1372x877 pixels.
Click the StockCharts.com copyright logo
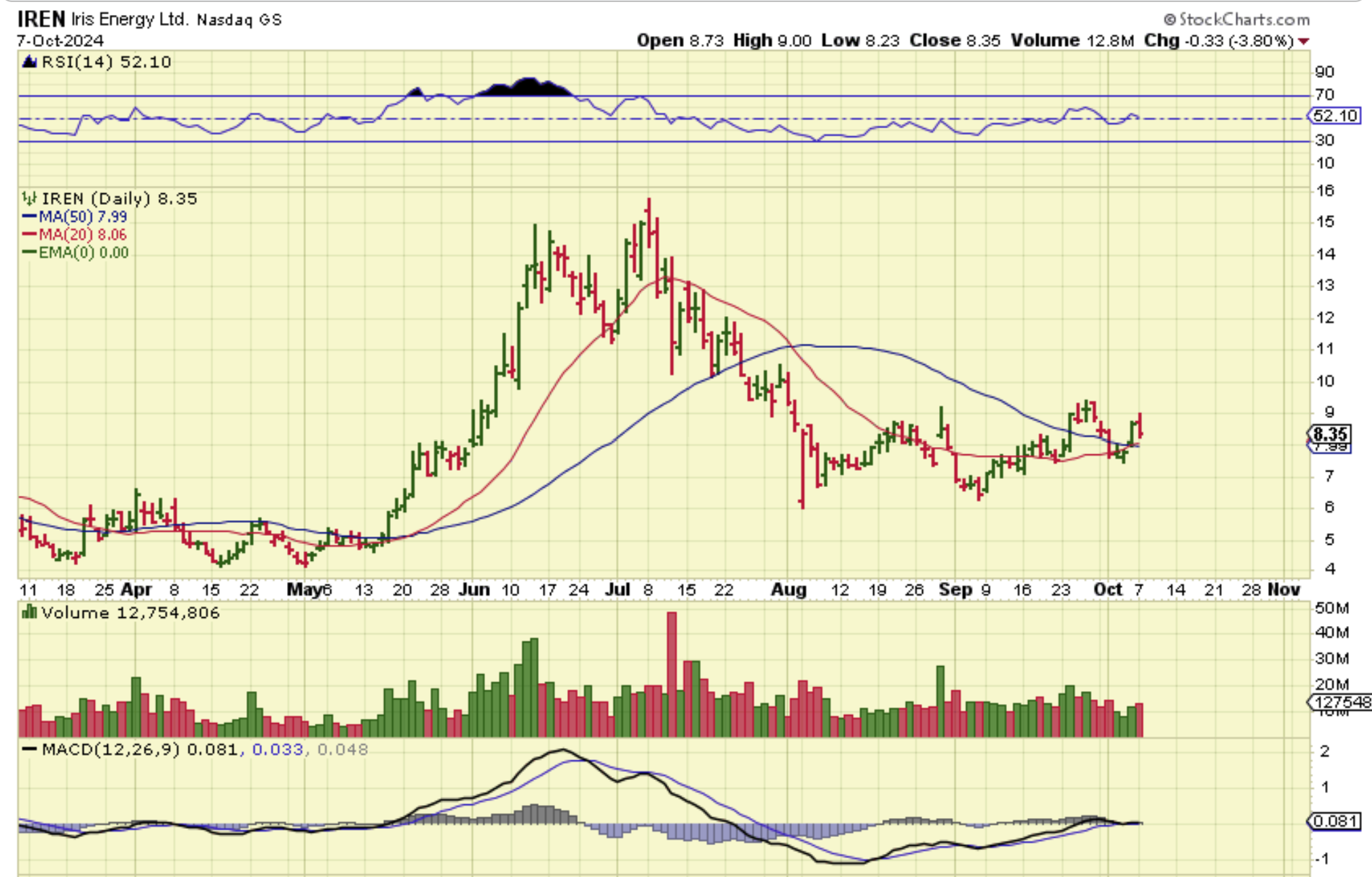point(1237,19)
